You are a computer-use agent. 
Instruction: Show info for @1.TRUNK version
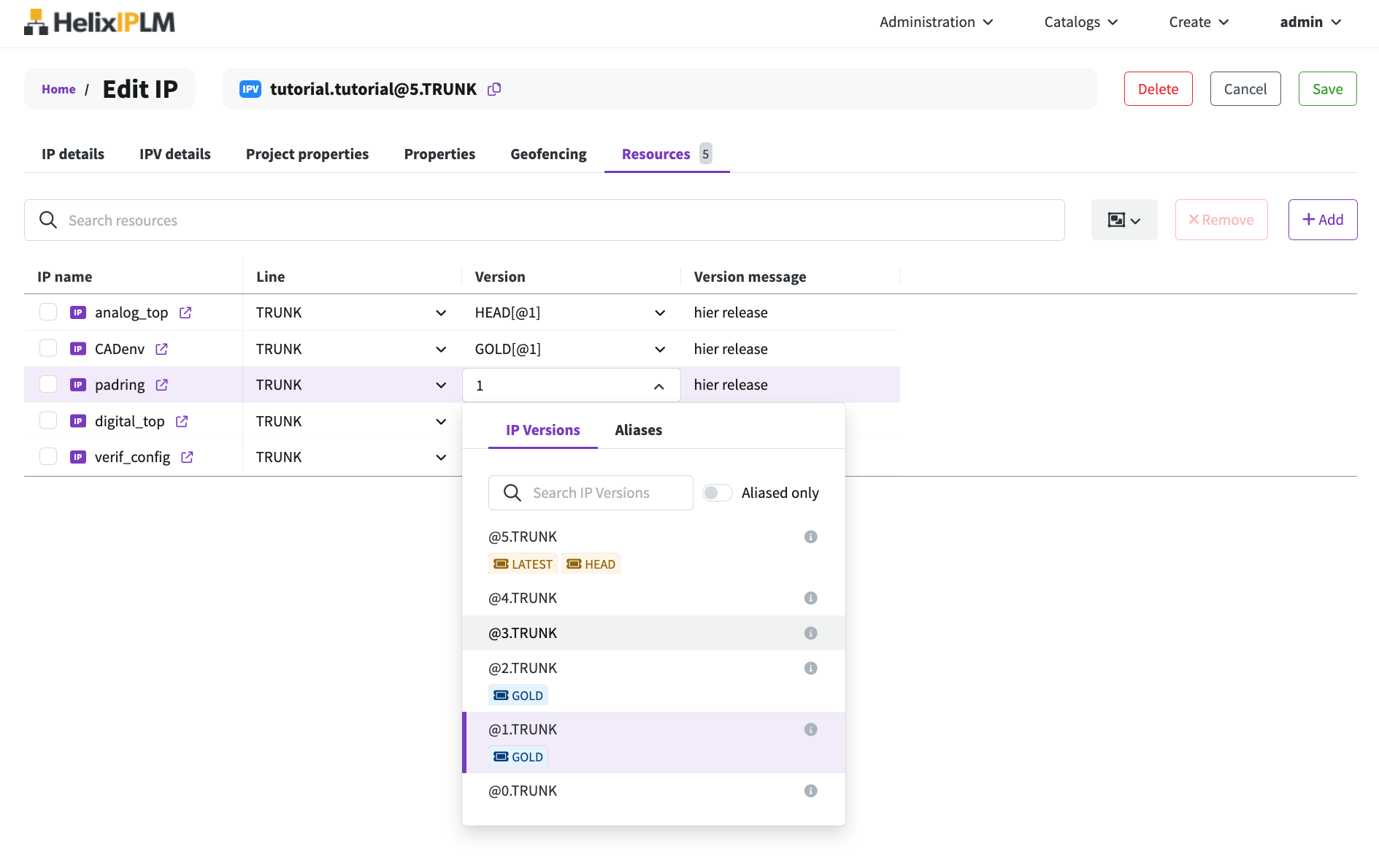click(810, 729)
